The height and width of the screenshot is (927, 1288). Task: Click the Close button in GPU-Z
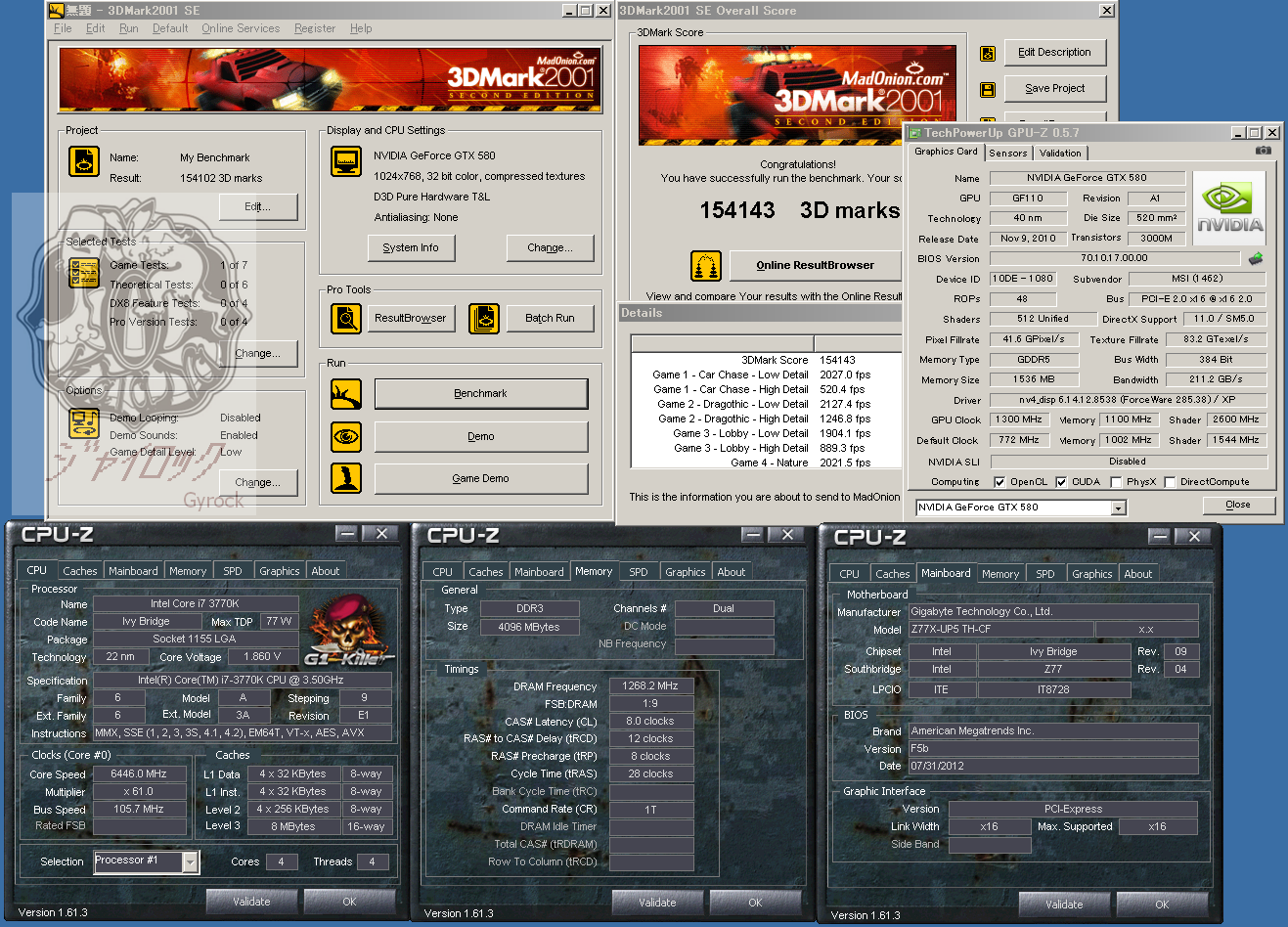pos(1238,506)
